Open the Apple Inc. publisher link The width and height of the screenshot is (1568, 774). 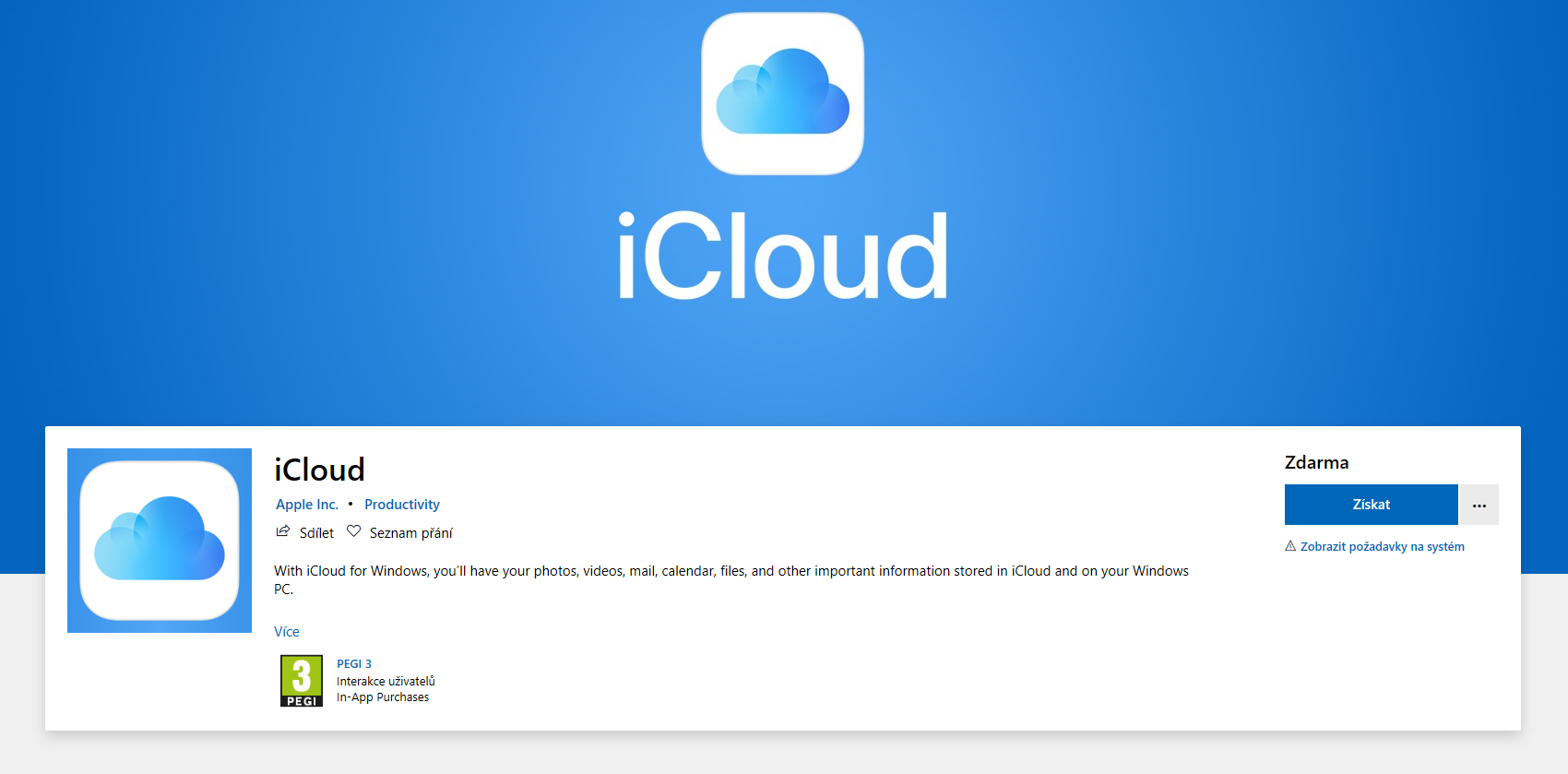(x=307, y=505)
